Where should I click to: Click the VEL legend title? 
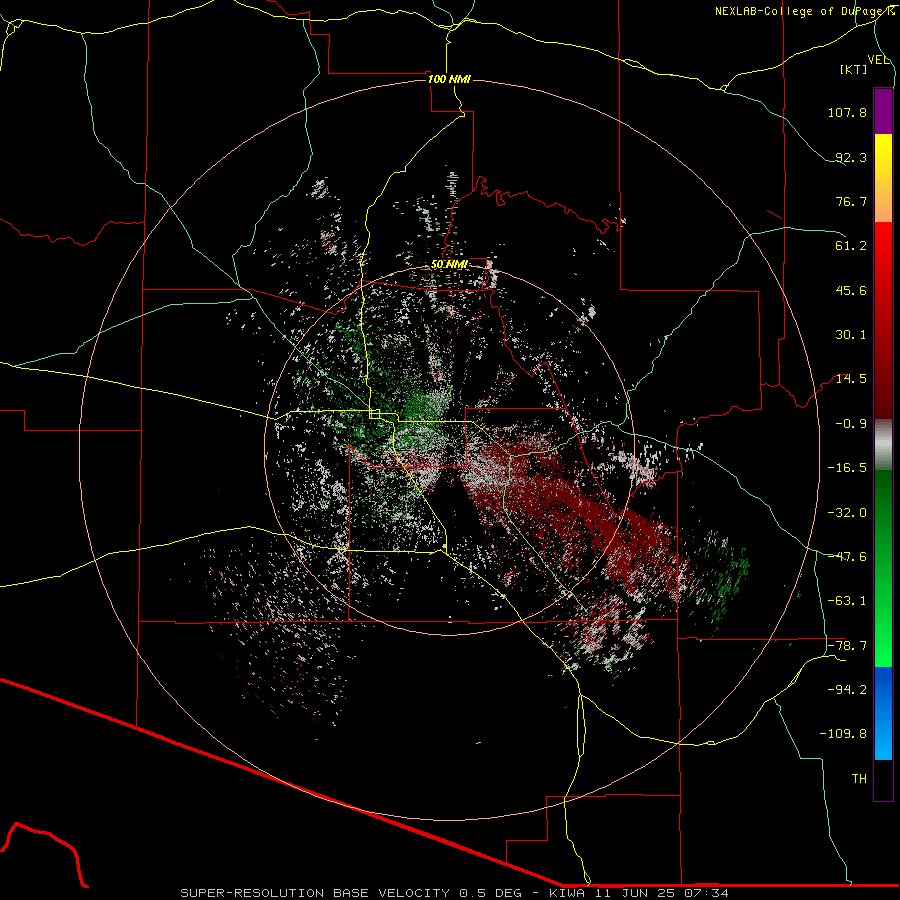[x=878, y=60]
